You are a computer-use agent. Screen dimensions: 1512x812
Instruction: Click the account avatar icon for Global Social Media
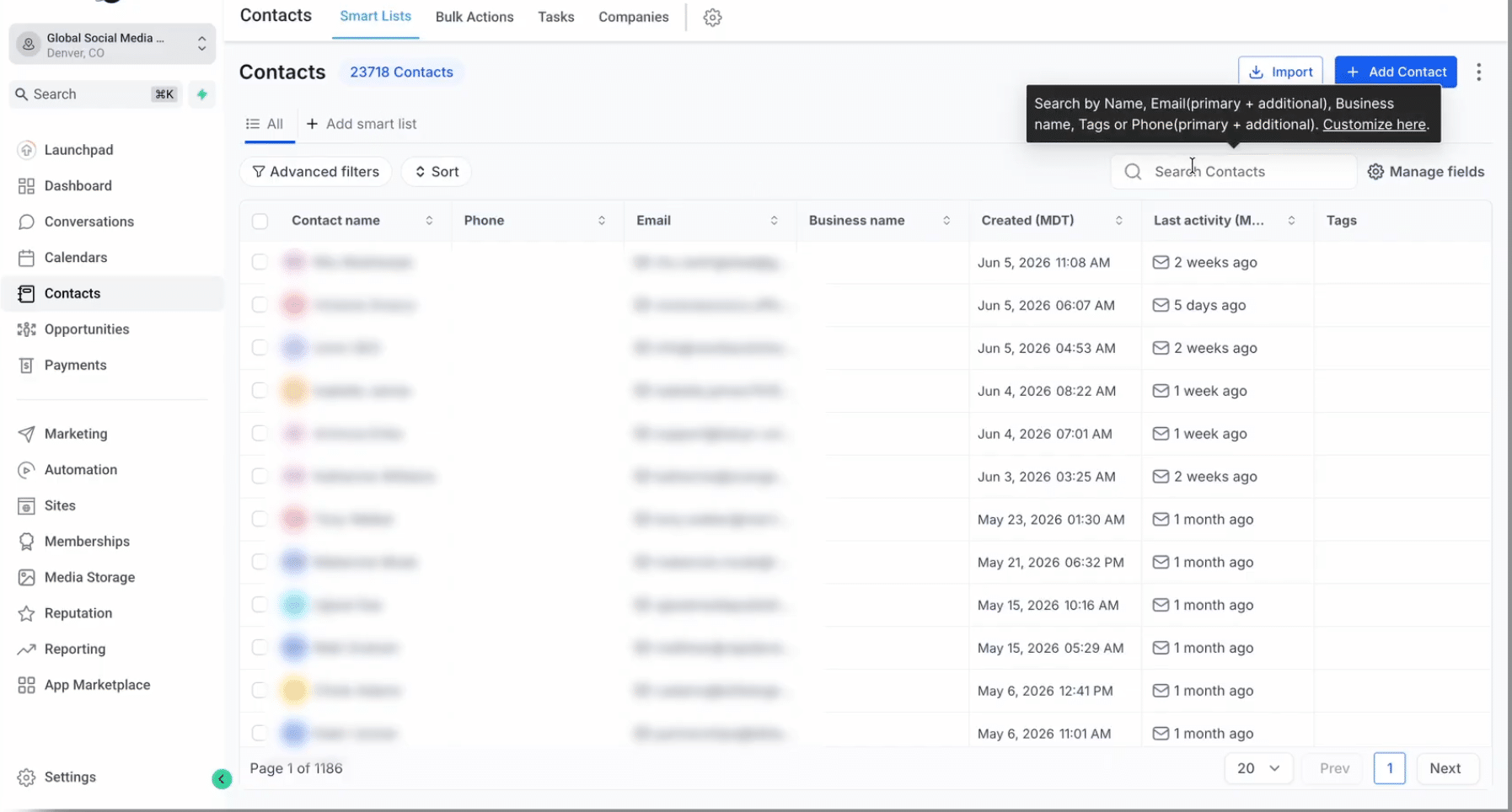pos(29,45)
